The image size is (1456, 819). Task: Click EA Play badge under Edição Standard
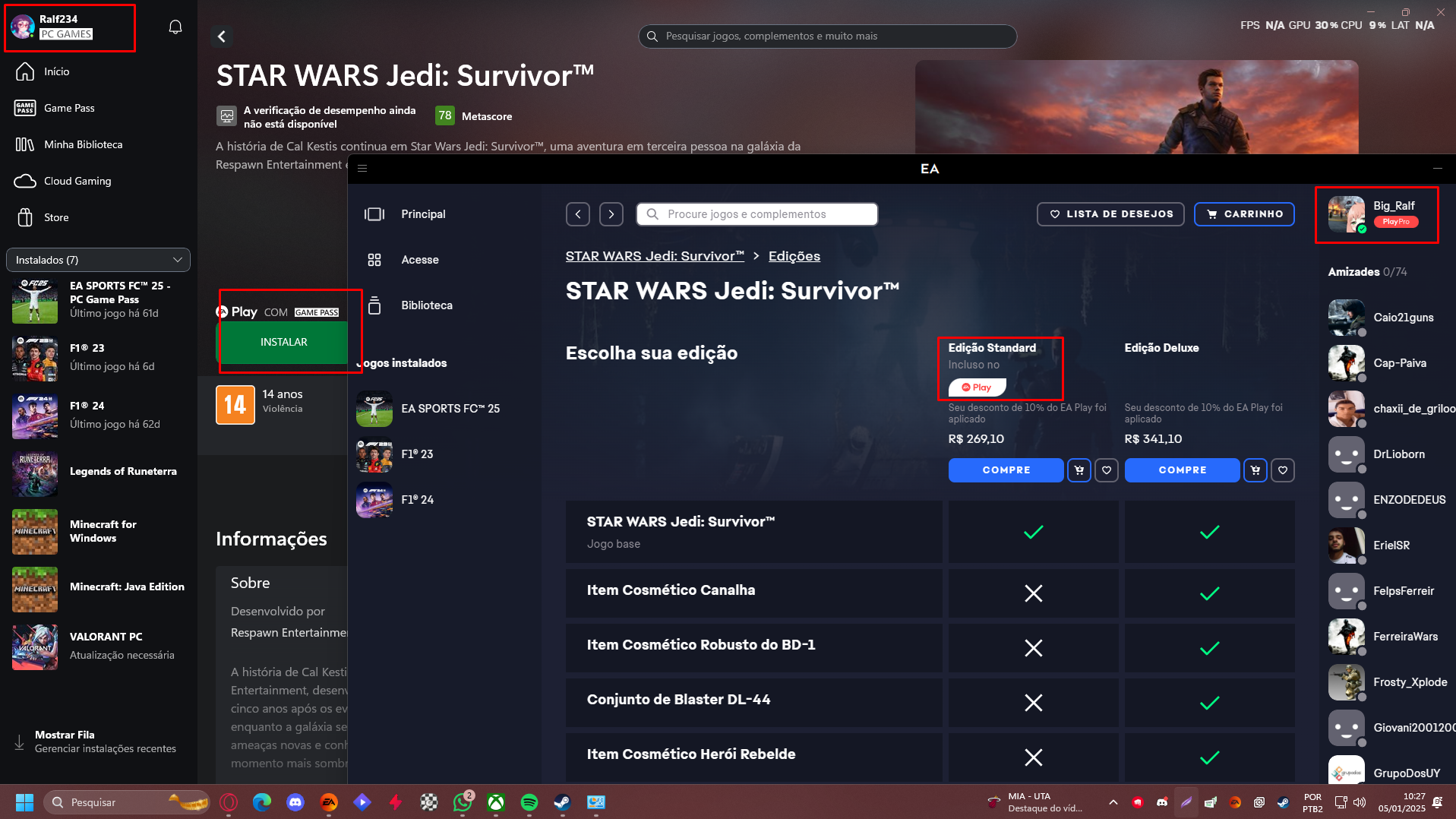[x=977, y=387]
